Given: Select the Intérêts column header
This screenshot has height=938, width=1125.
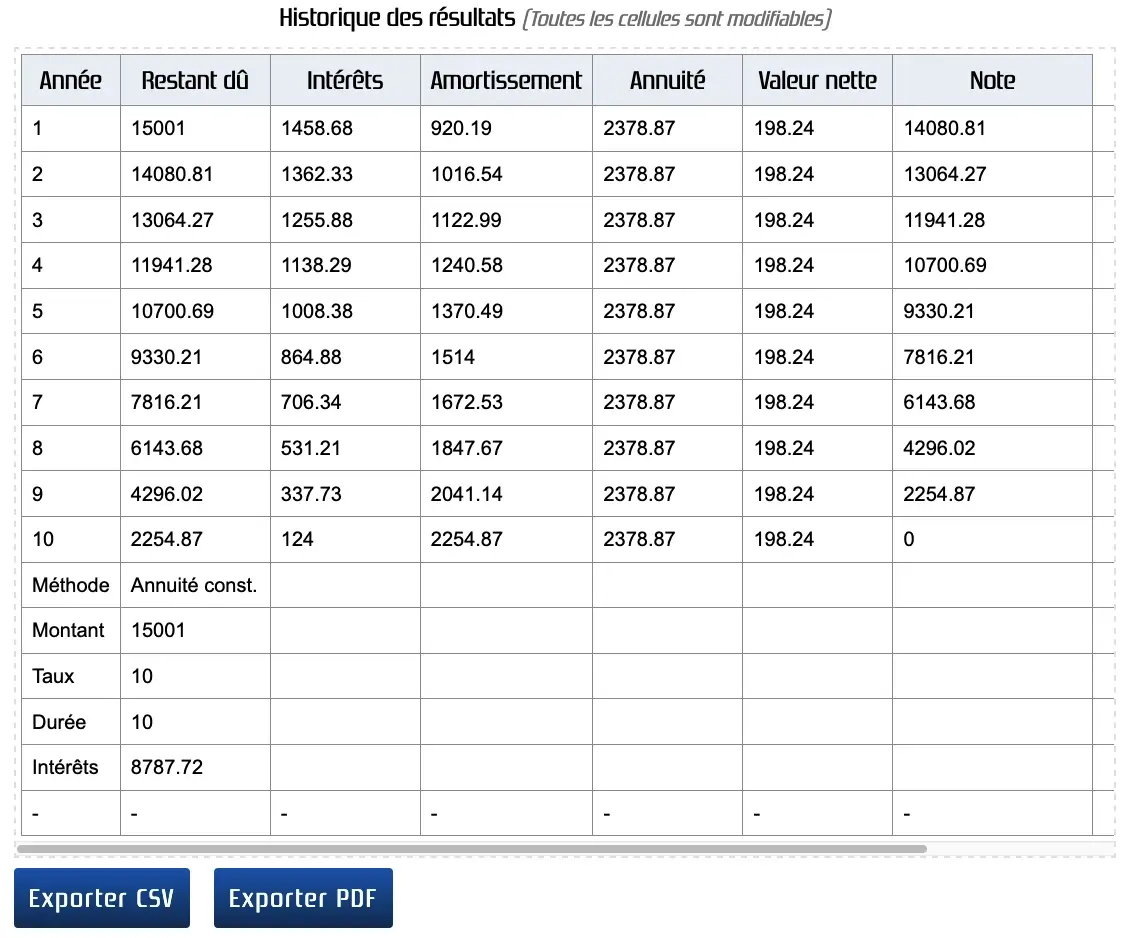Looking at the screenshot, I should tap(345, 80).
